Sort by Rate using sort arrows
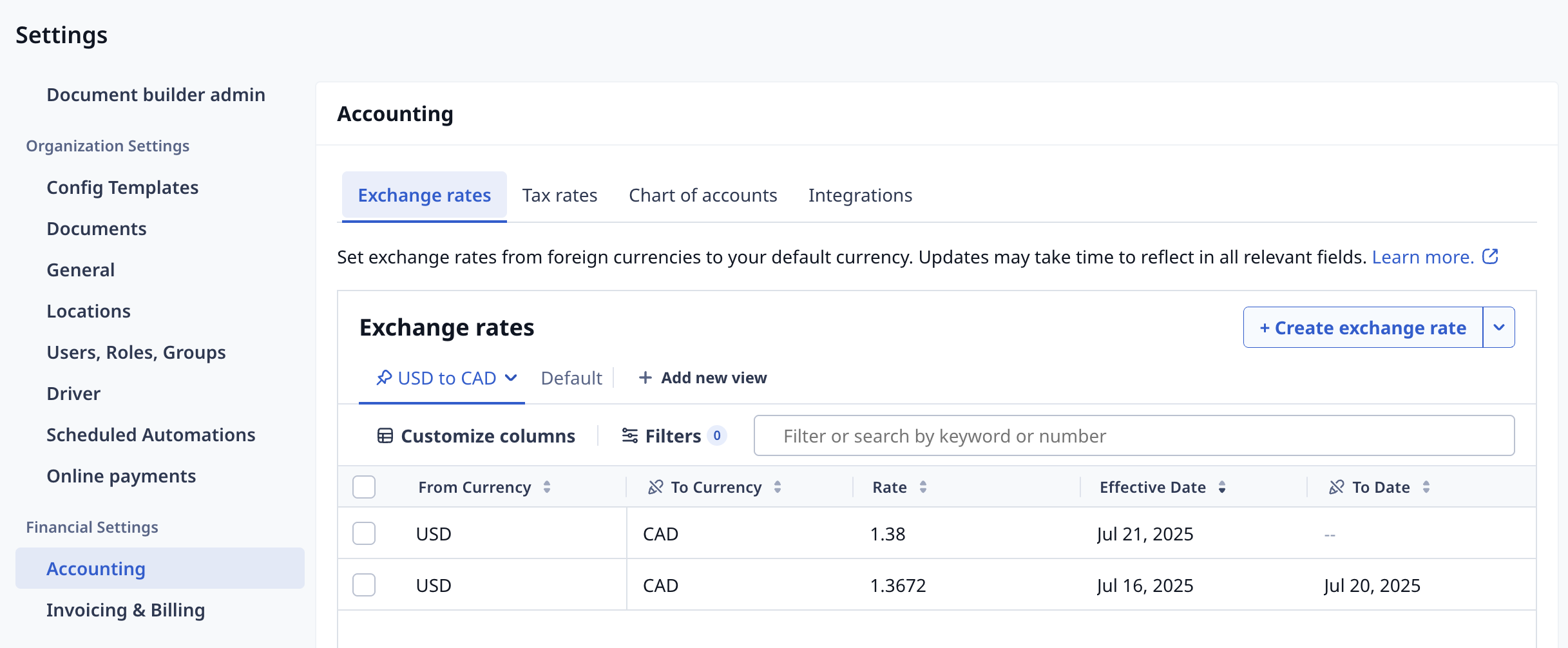 click(x=923, y=487)
